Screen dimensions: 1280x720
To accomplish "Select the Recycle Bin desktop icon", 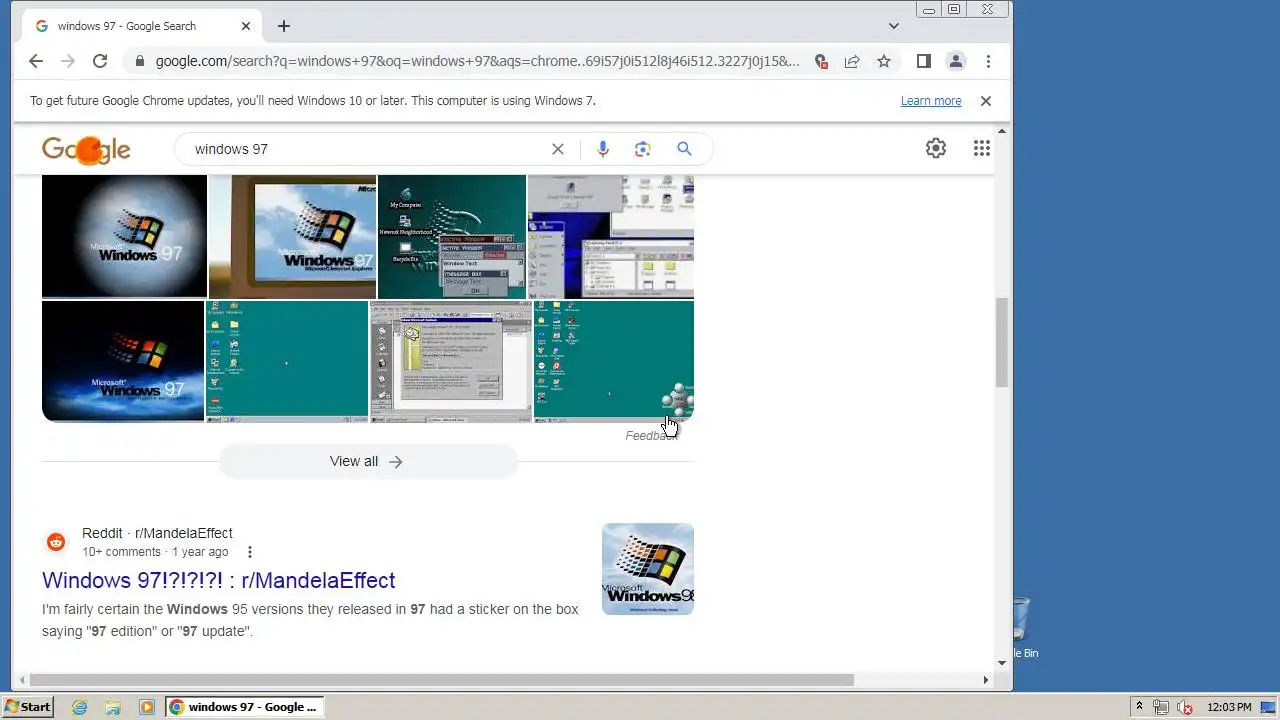I will click(1021, 628).
